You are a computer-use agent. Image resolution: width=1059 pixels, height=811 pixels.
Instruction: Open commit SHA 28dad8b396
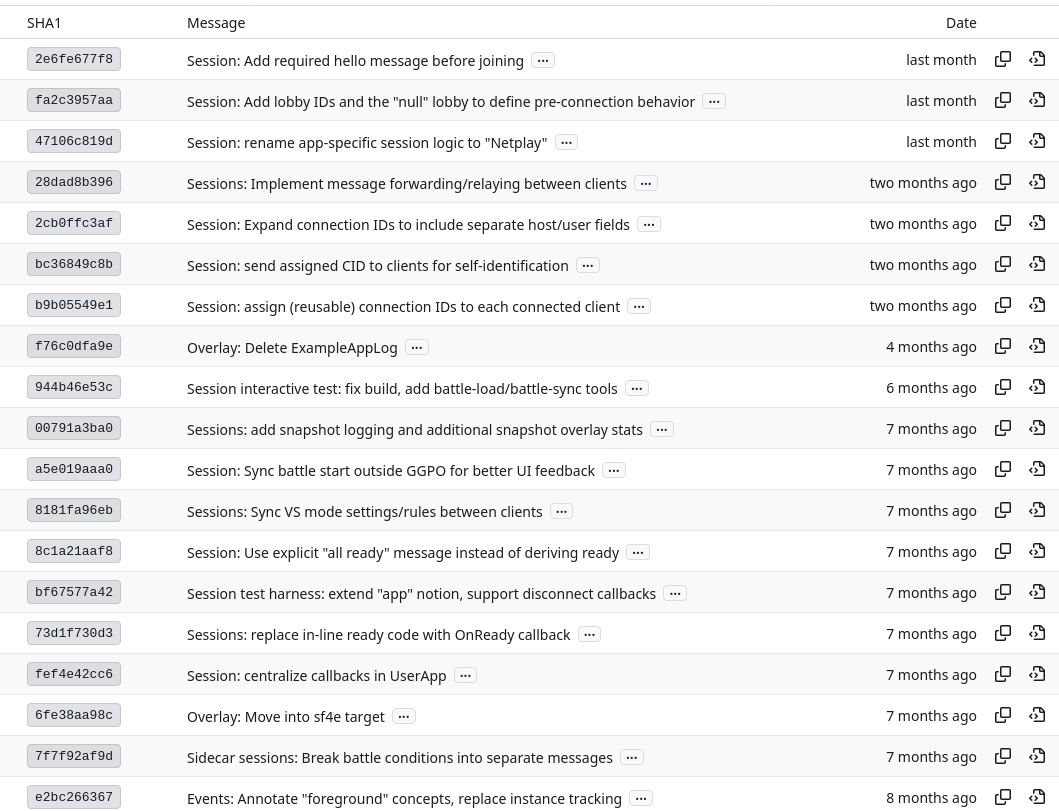(x=74, y=182)
